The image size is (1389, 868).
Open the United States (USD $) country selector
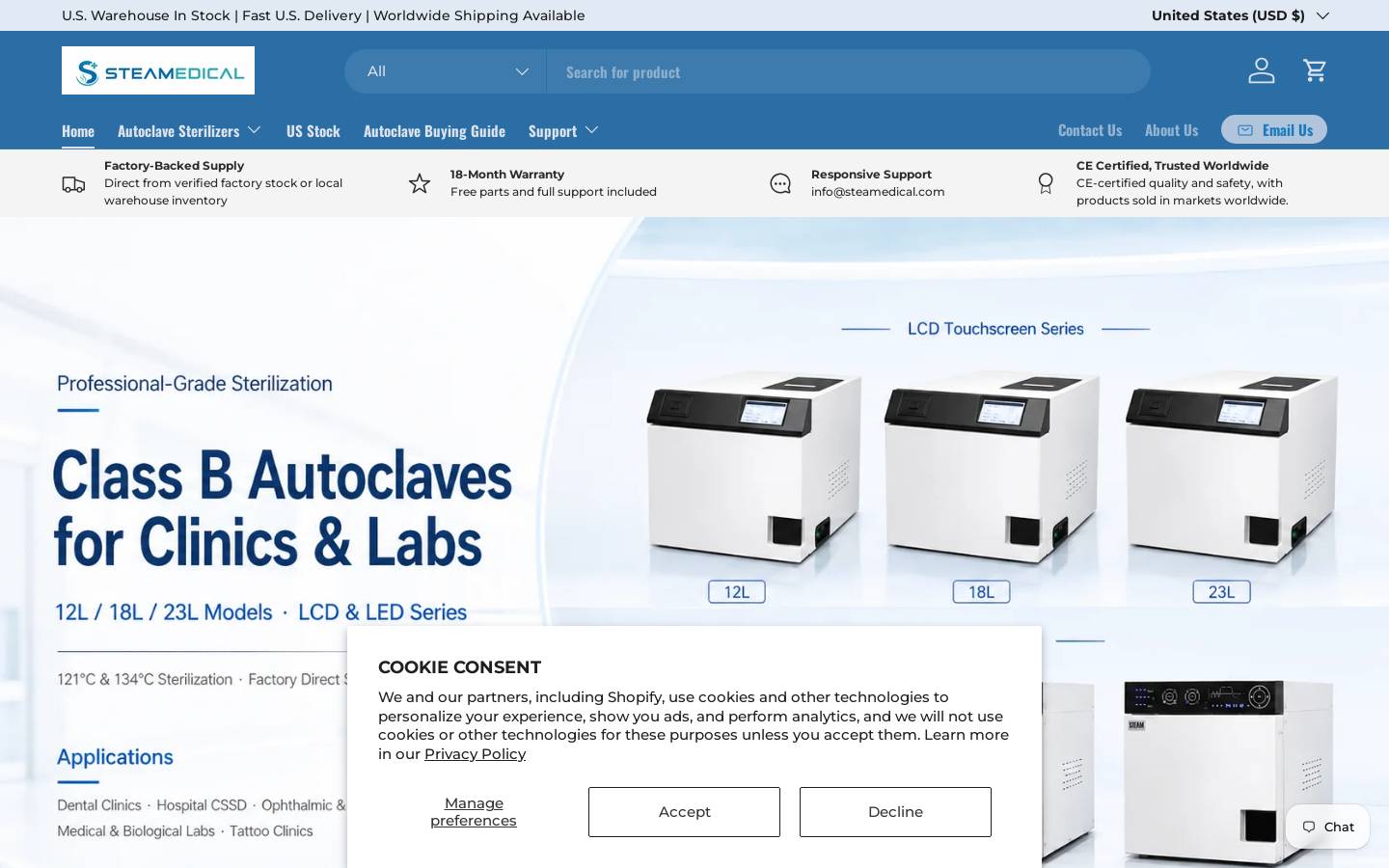pyautogui.click(x=1240, y=15)
